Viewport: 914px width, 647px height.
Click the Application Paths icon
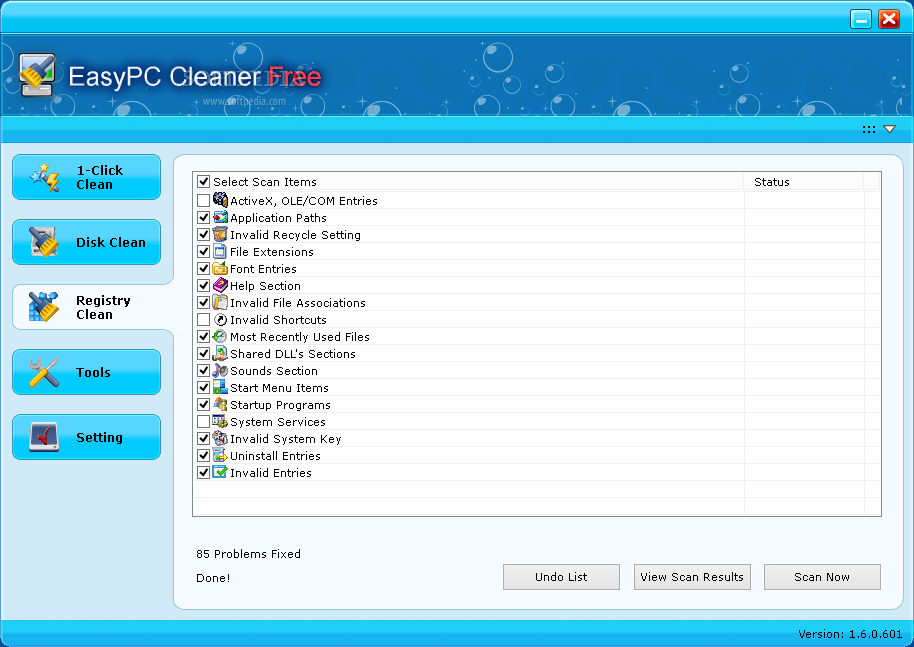coord(220,217)
